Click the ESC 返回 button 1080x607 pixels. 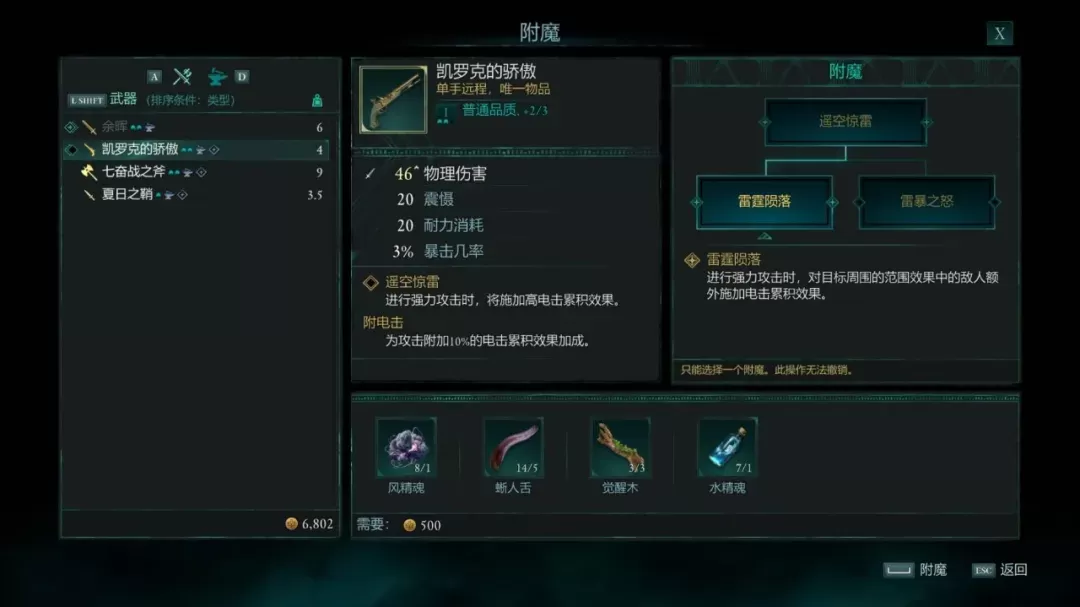tap(999, 570)
